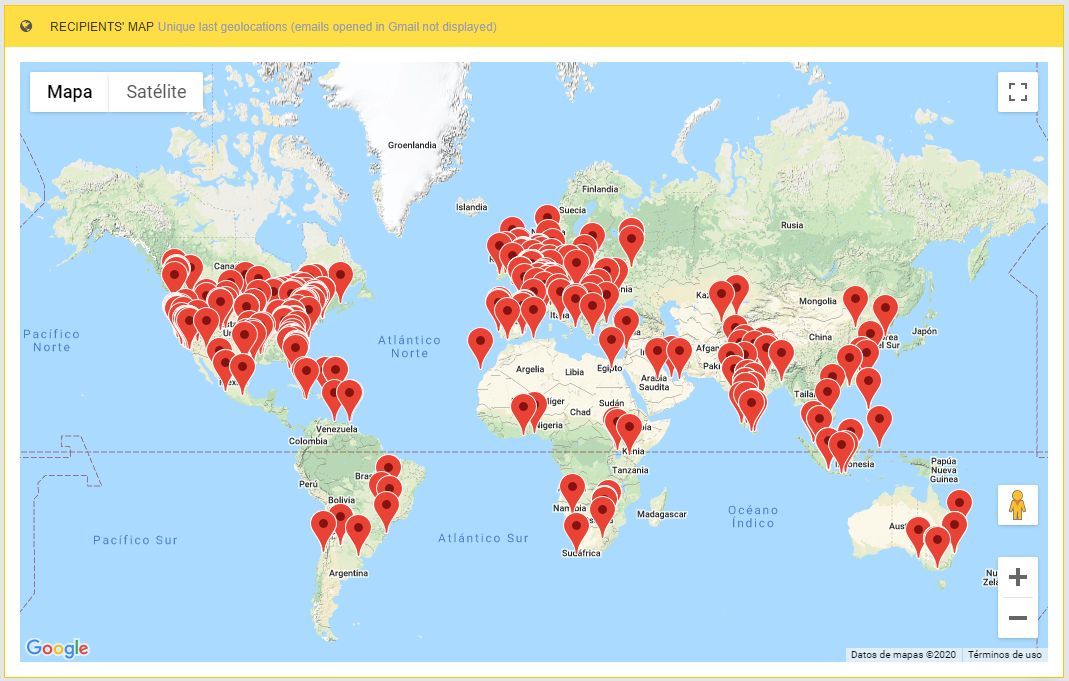
Task: Select the southeastern marker in Australia
Action: (938, 540)
